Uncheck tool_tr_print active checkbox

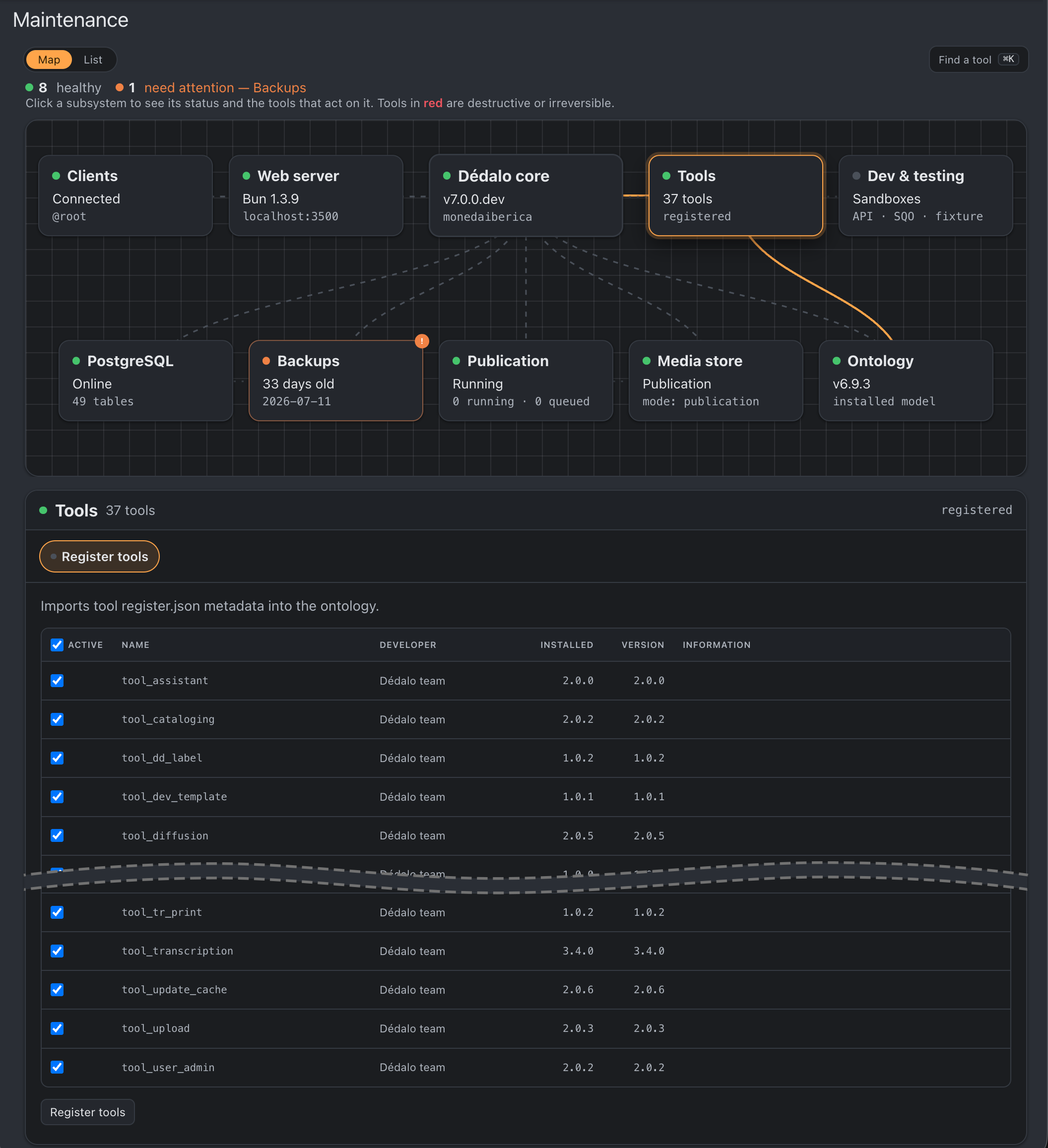tap(57, 912)
